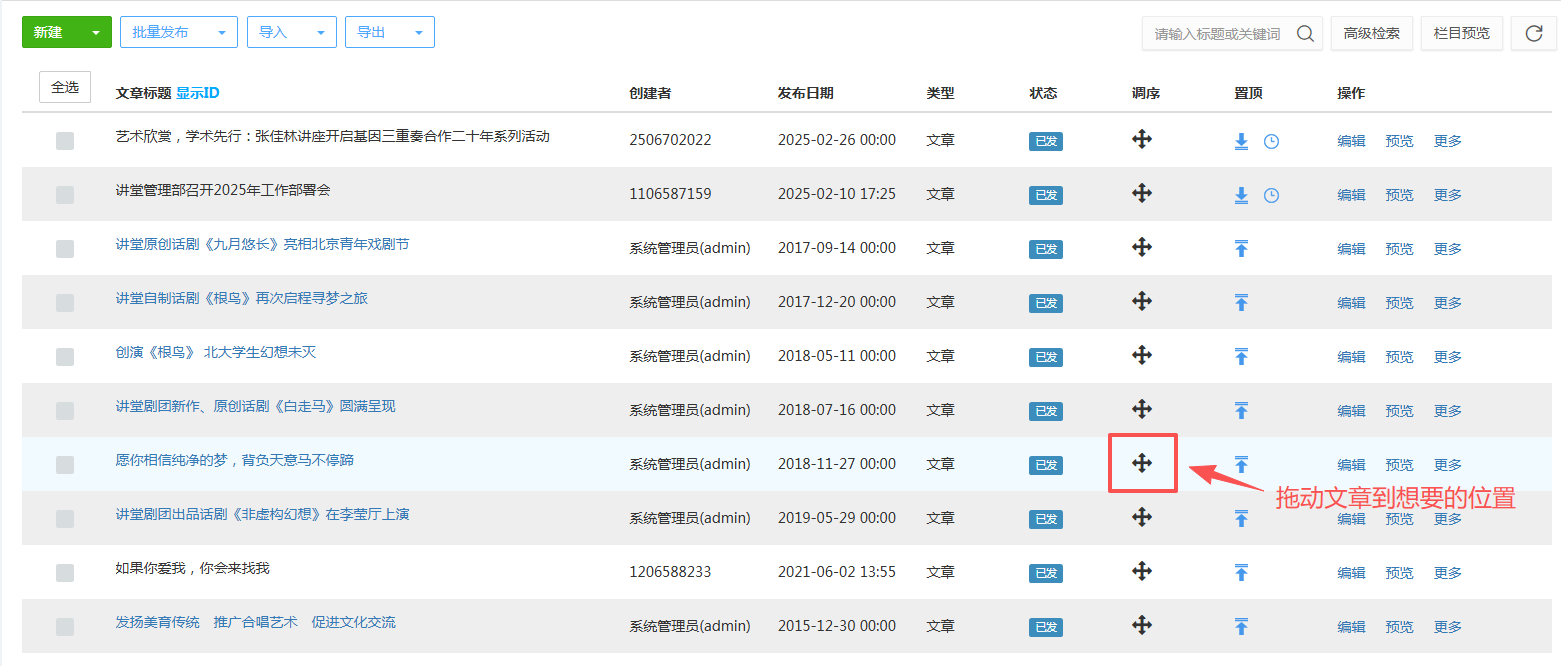
Task: Click unpin download icon in first article row
Action: point(1241,141)
